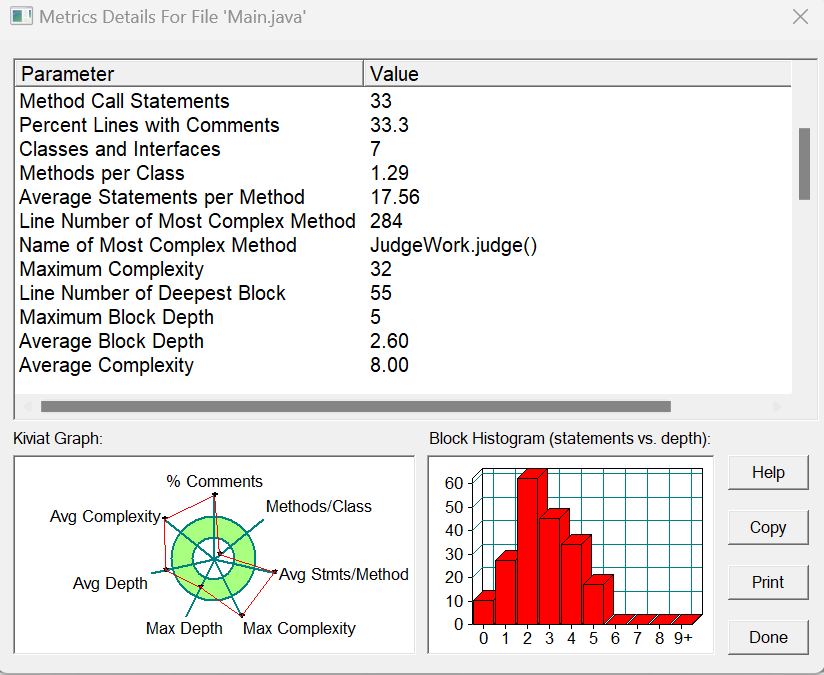Click the Parameter column header
This screenshot has height=675, width=824.
(189, 74)
